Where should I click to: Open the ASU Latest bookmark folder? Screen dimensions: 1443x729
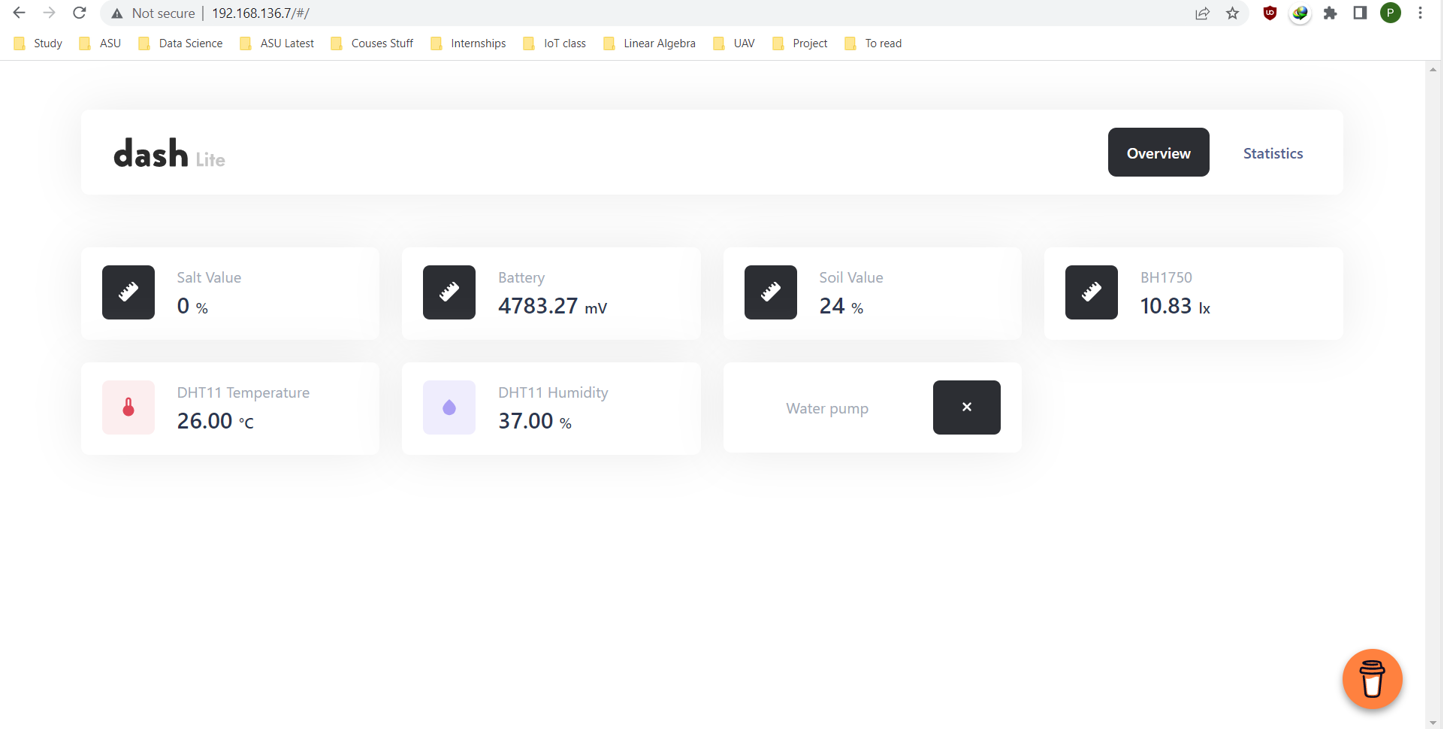pyautogui.click(x=277, y=43)
